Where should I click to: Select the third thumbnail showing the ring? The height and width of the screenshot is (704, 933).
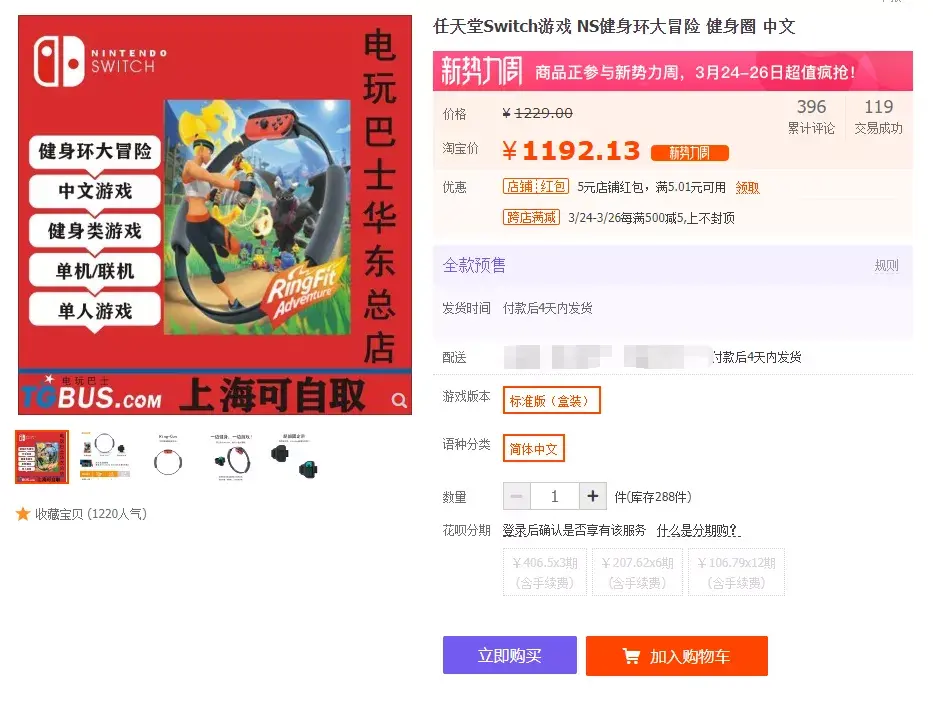pyautogui.click(x=168, y=457)
